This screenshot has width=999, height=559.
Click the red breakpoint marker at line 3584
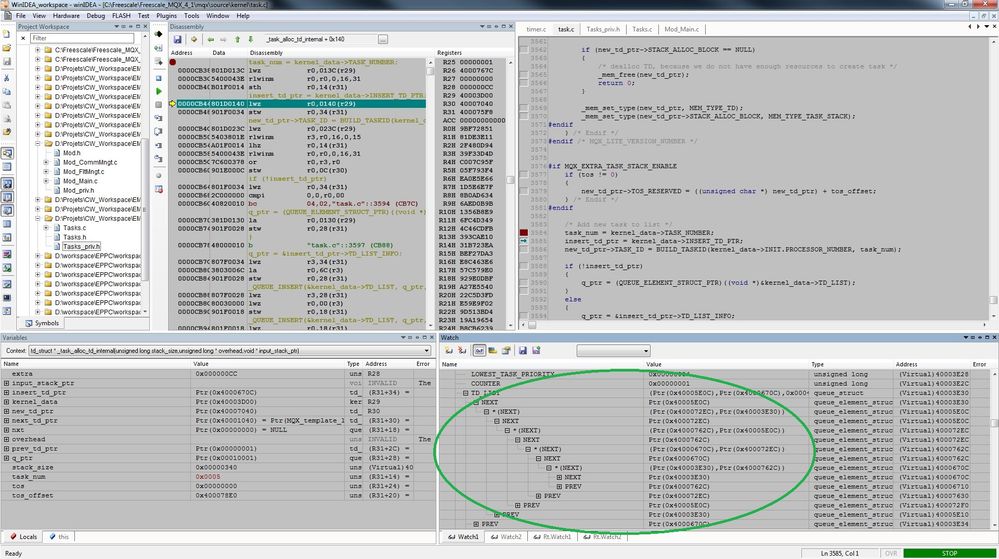pos(524,233)
